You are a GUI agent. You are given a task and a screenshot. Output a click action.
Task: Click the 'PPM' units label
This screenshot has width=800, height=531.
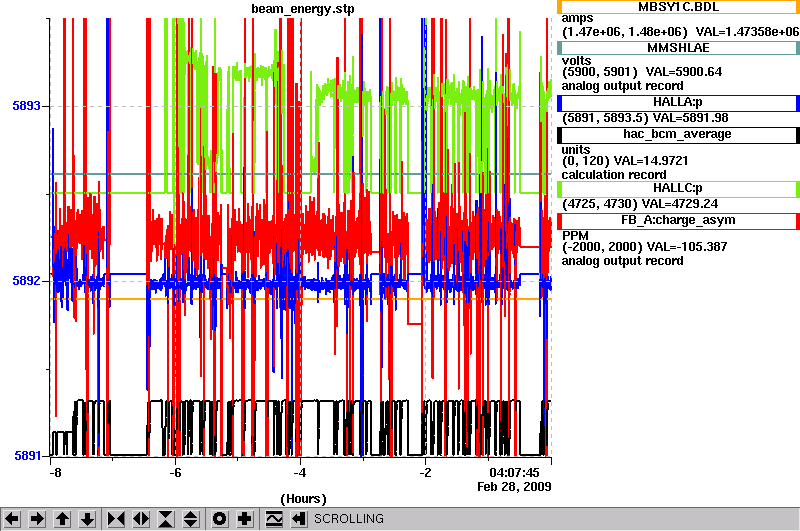coord(575,236)
